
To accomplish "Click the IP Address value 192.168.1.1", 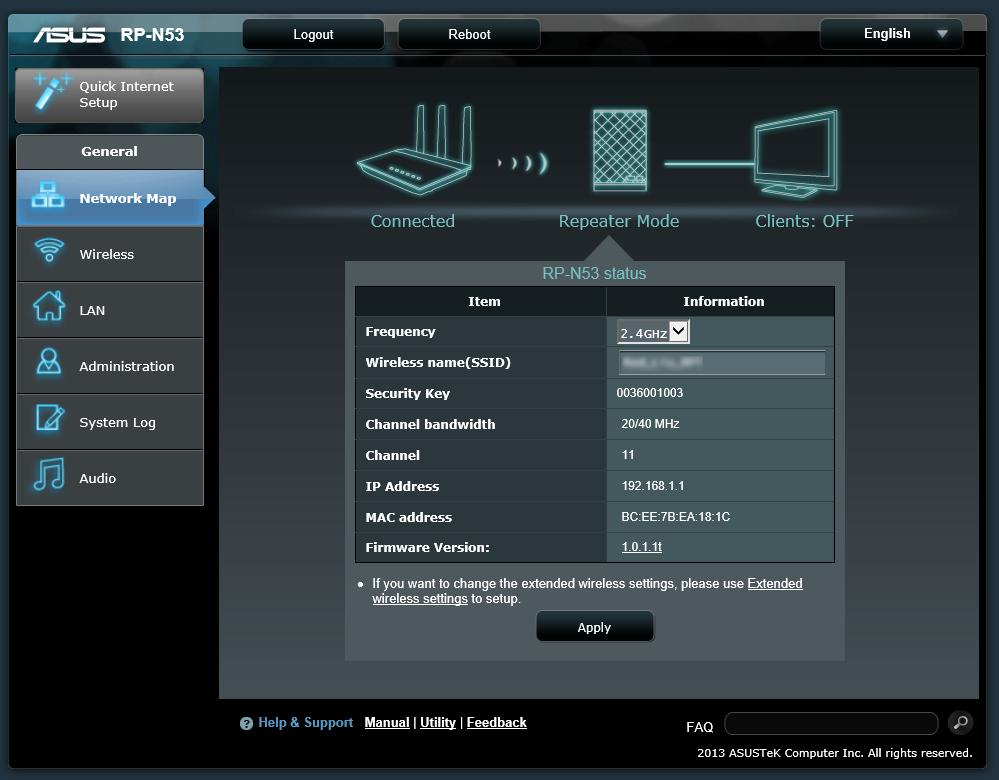I will 652,486.
